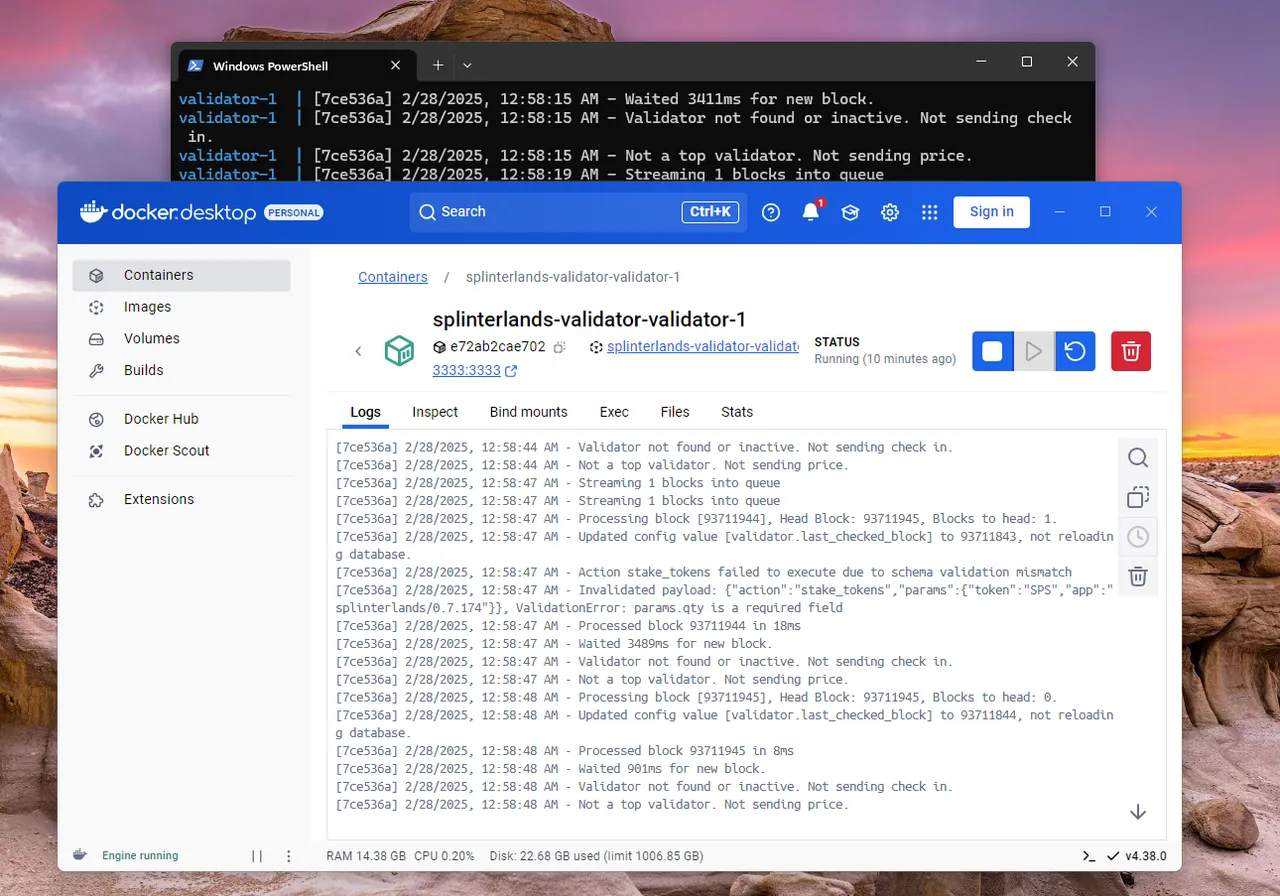Open the Exec tab
The width and height of the screenshot is (1280, 896).
pyautogui.click(x=614, y=412)
